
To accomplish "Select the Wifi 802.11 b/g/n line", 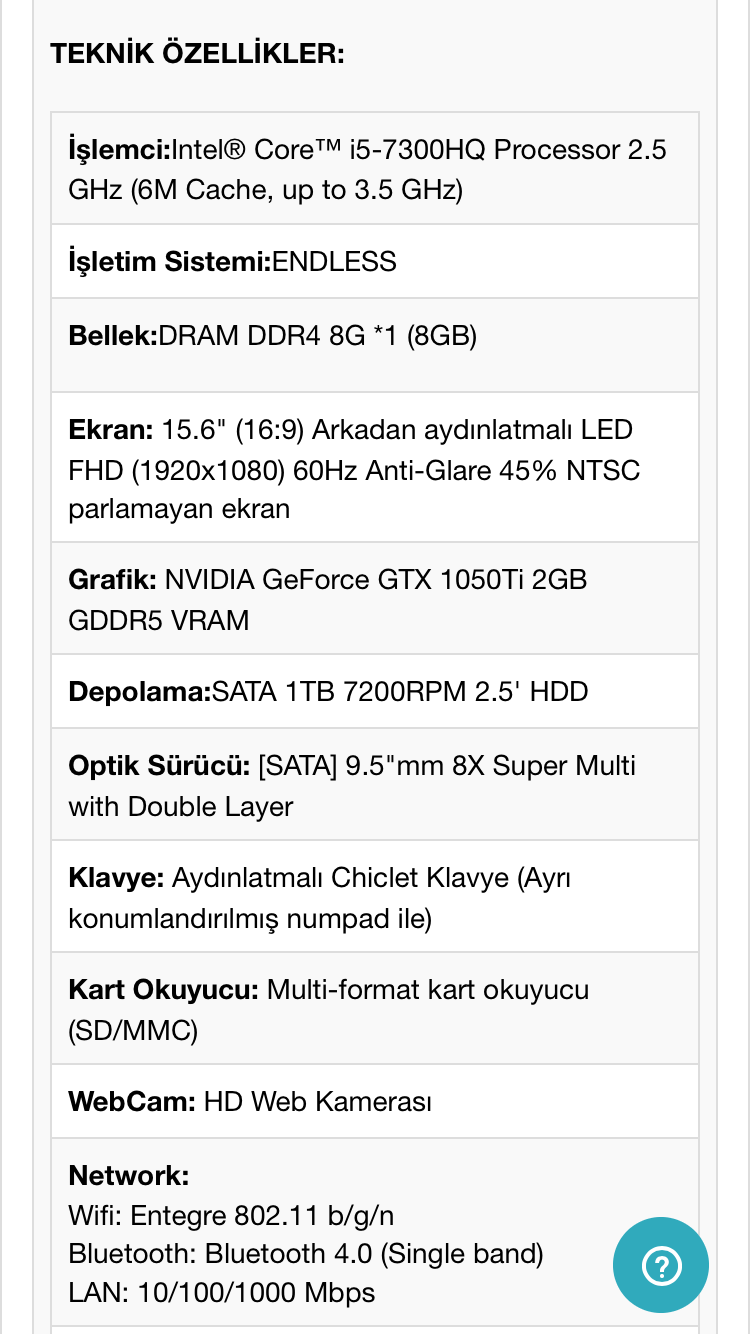I will [x=230, y=1215].
